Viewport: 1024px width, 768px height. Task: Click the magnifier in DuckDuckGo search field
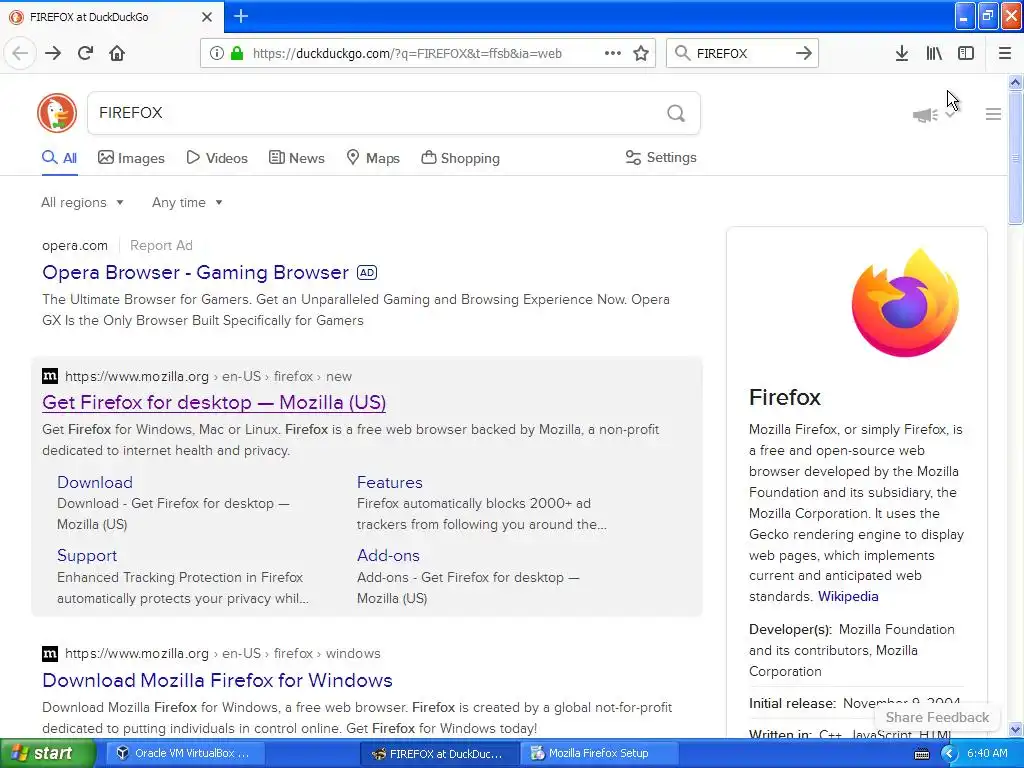[x=676, y=114]
